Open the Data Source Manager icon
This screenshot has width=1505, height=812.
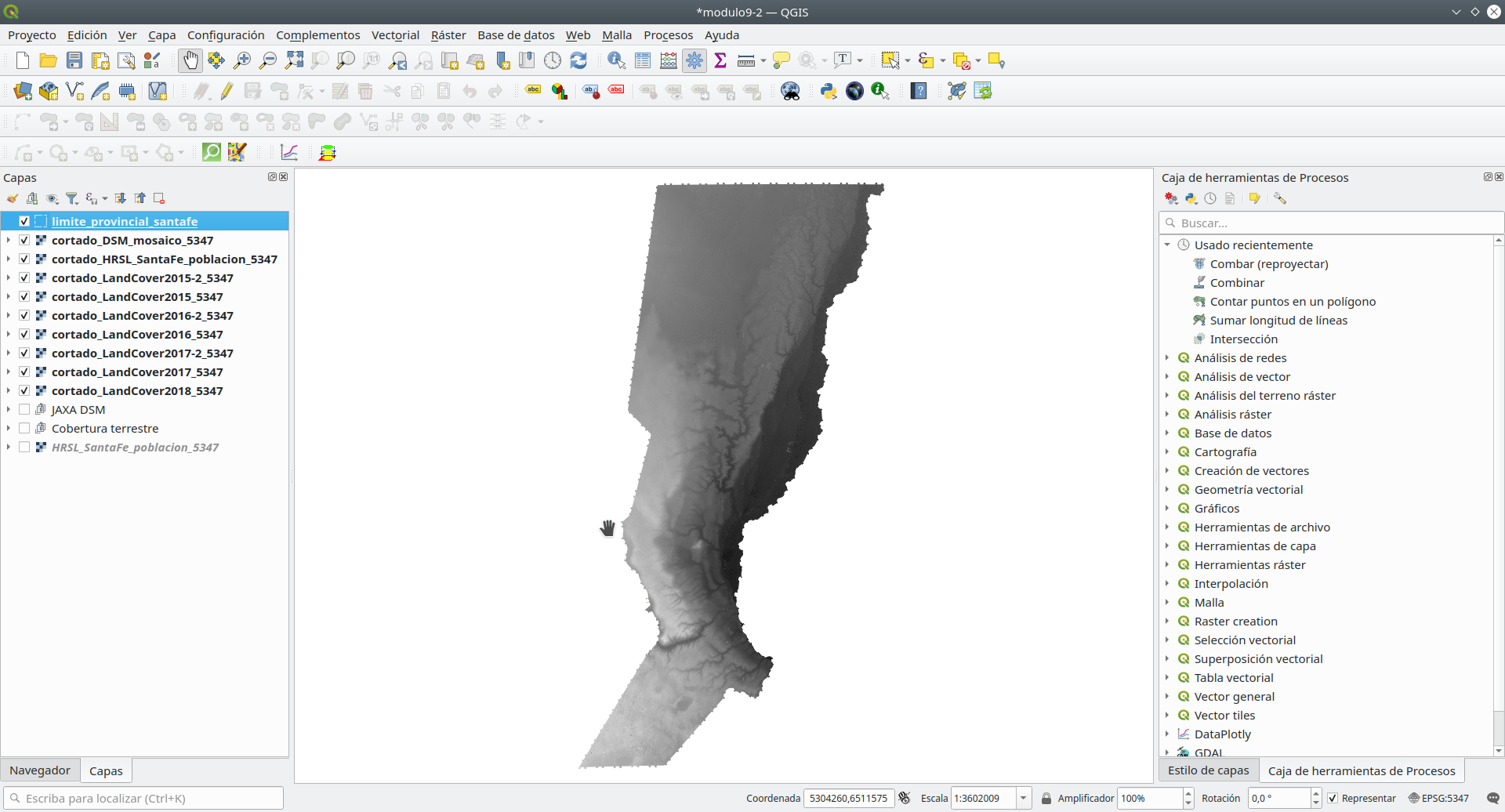[x=22, y=91]
